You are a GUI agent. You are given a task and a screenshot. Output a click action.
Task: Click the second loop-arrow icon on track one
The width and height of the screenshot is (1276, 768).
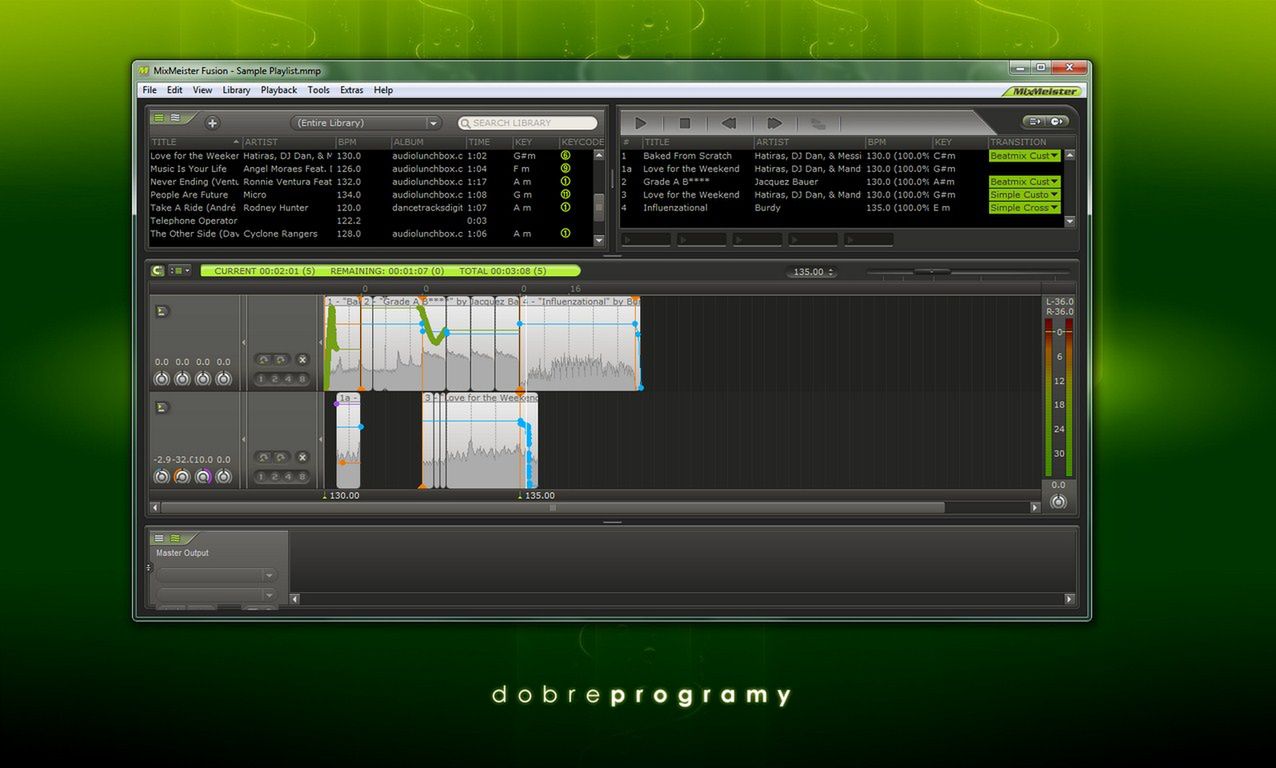point(281,359)
